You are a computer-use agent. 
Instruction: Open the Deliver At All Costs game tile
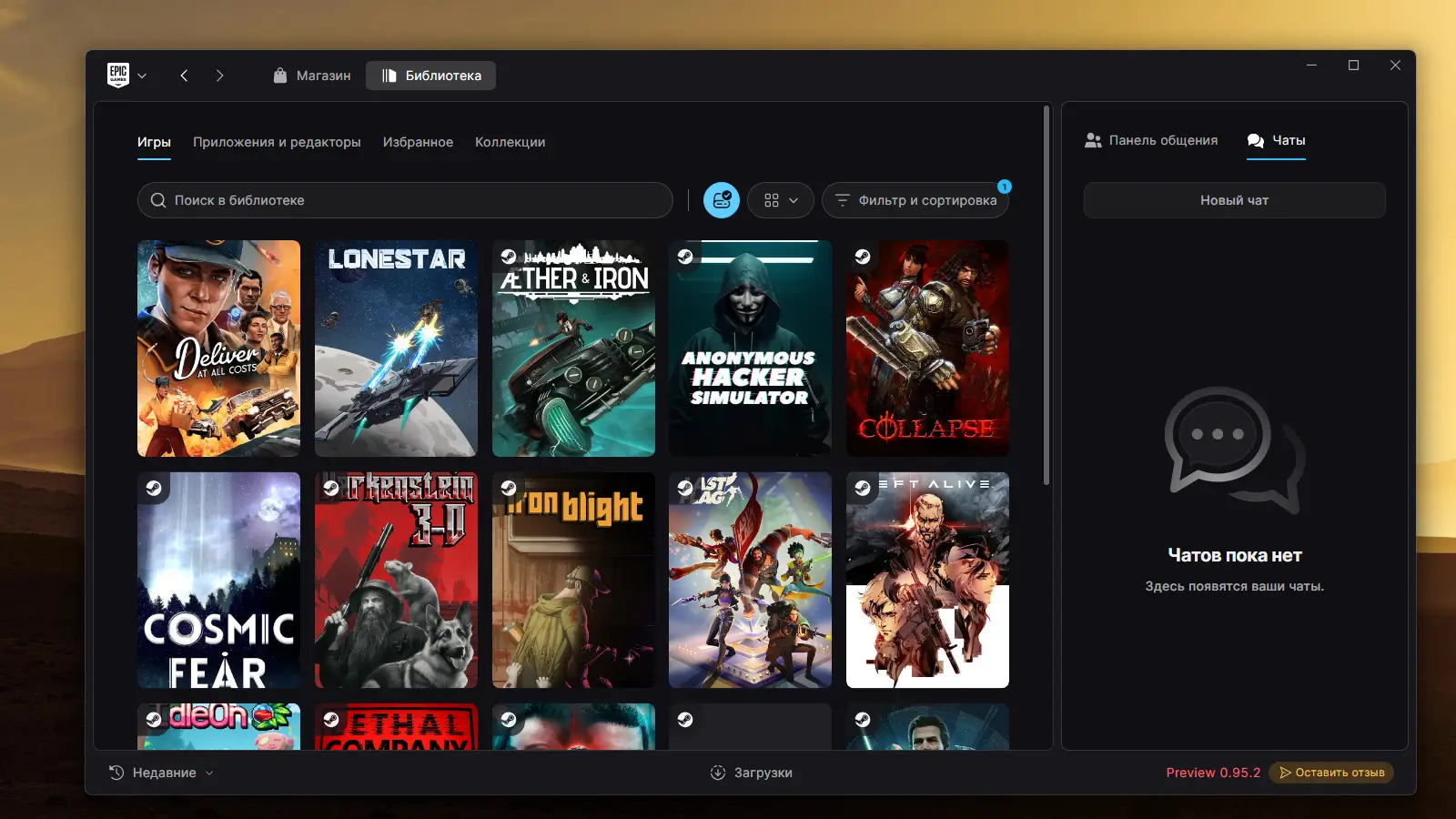pos(218,349)
